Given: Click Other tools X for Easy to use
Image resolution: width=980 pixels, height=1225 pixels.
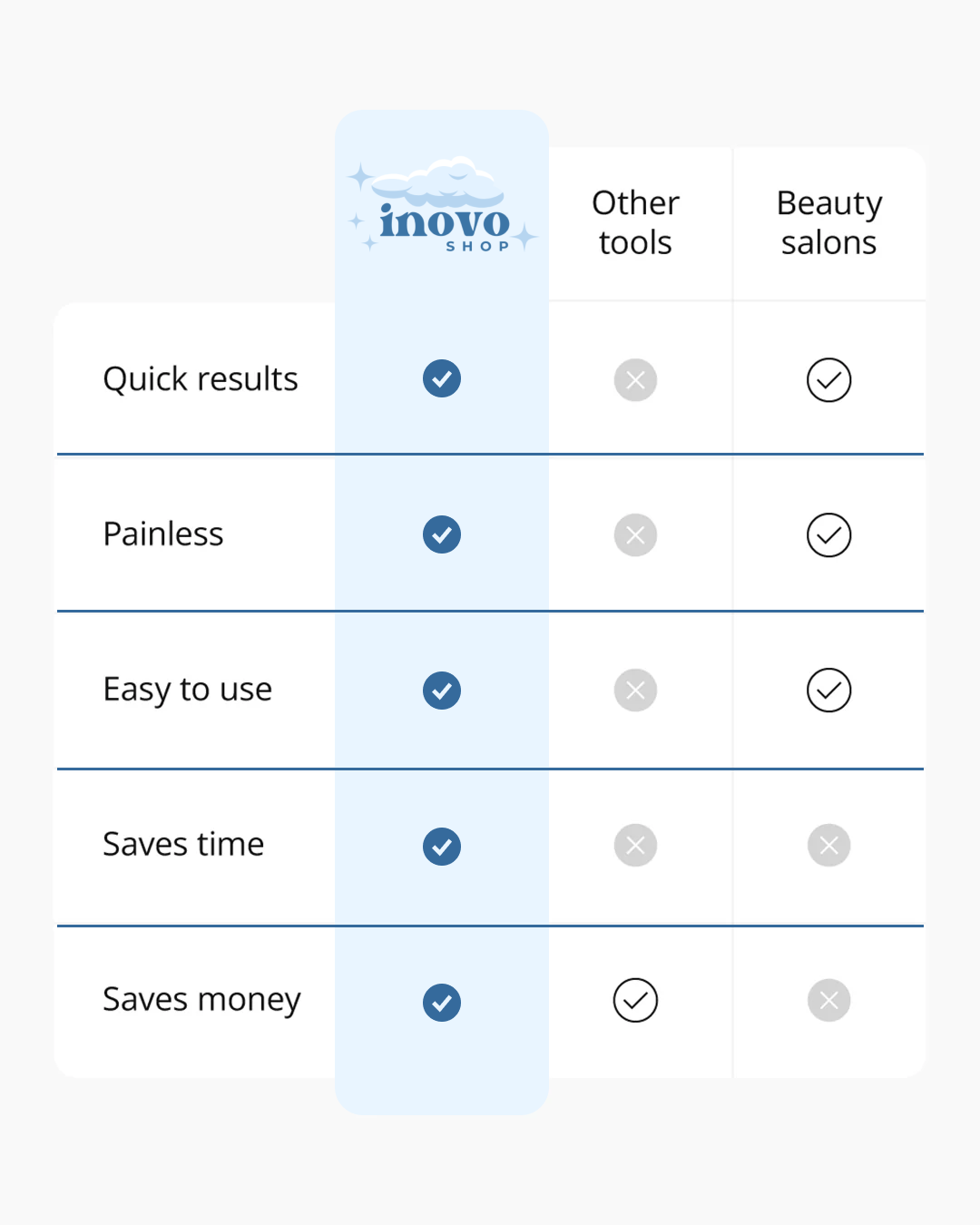Looking at the screenshot, I should 635,691.
